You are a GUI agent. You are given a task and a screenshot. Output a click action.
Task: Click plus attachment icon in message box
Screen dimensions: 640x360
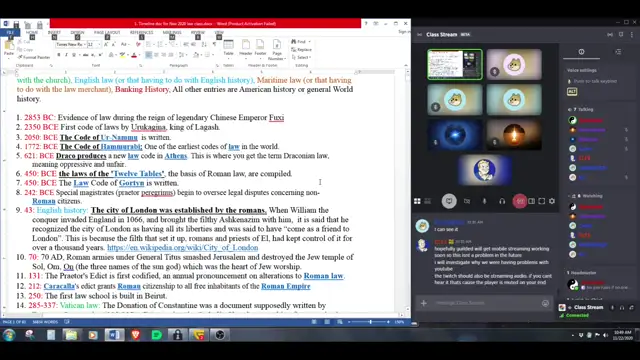(424, 303)
